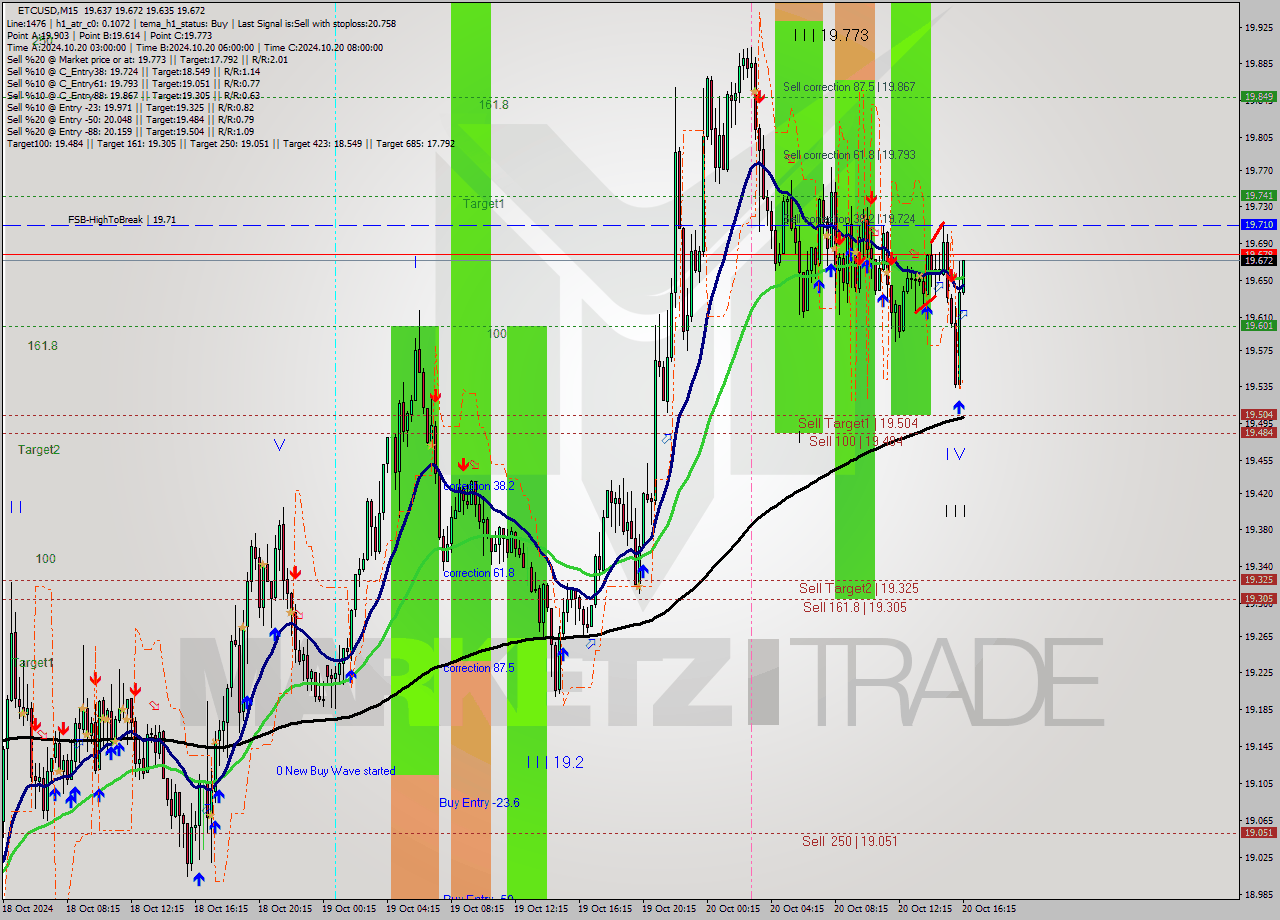Image resolution: width=1280 pixels, height=920 pixels.
Task: Click the blue 'correction 38.2' label
Action: tap(479, 486)
